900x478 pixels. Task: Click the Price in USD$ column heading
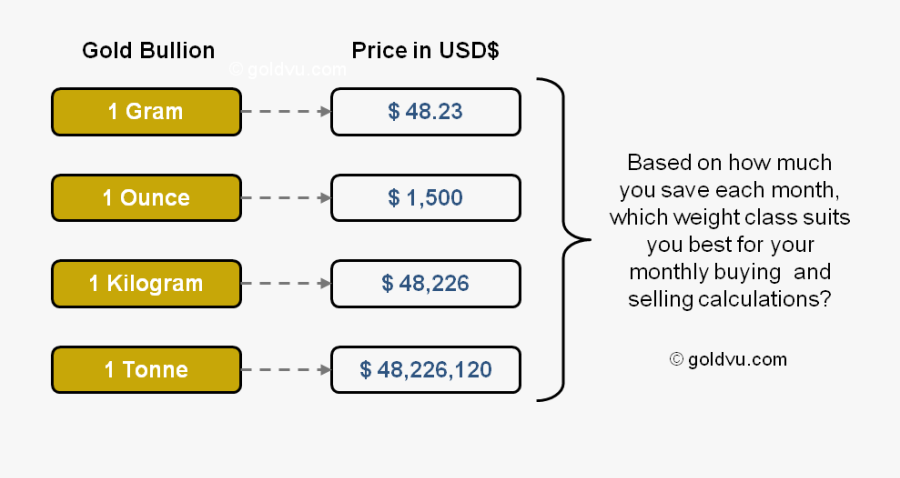[x=425, y=50]
